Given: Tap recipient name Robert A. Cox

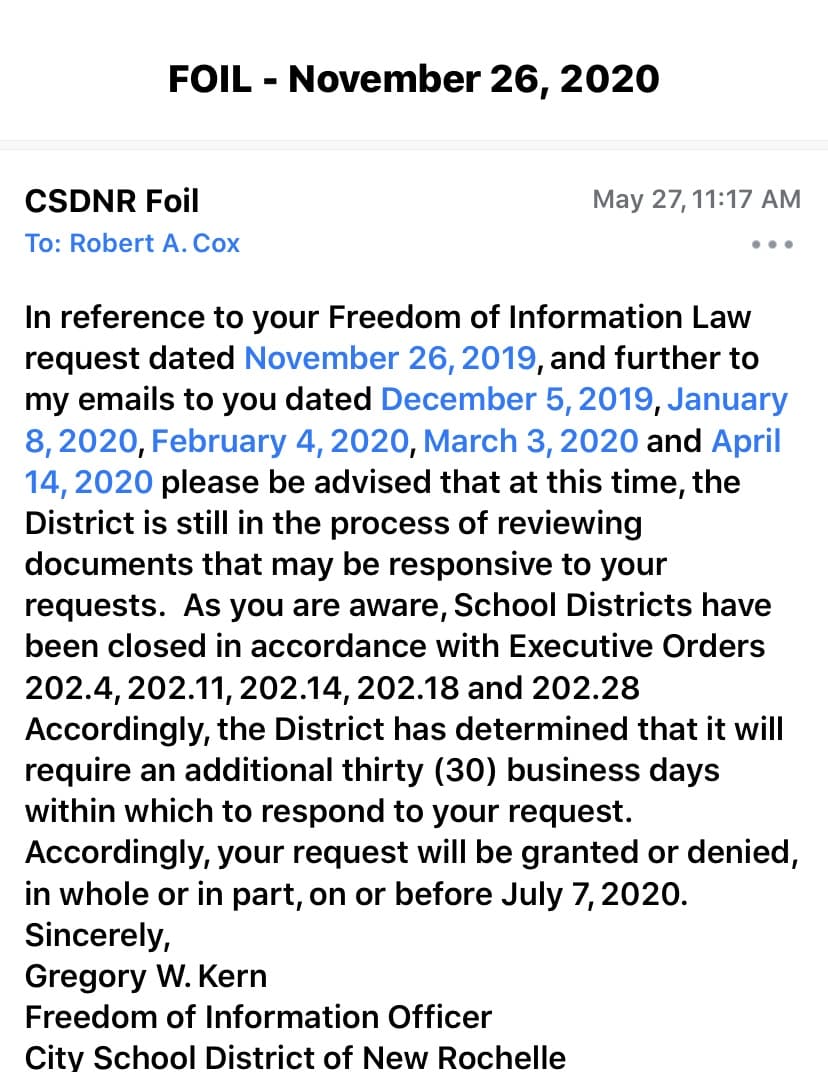Looking at the screenshot, I should [x=154, y=243].
